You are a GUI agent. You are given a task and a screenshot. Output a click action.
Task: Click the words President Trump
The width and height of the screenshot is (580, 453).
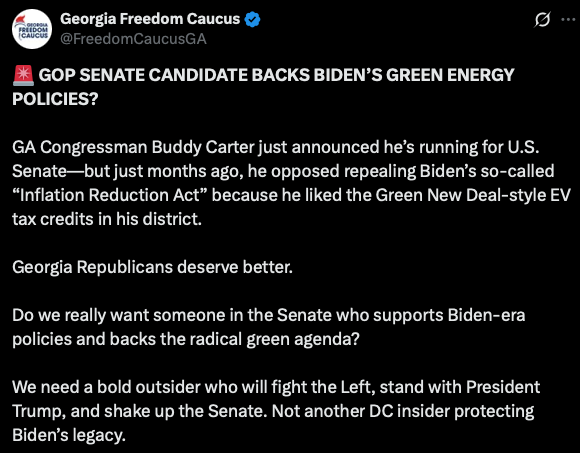pos(503,387)
